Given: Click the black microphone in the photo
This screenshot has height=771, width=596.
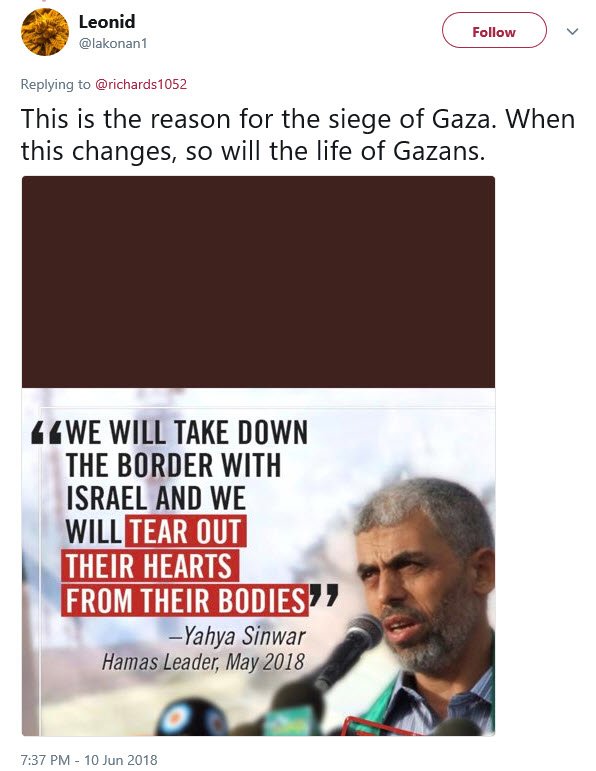Looking at the screenshot, I should click(x=348, y=651).
